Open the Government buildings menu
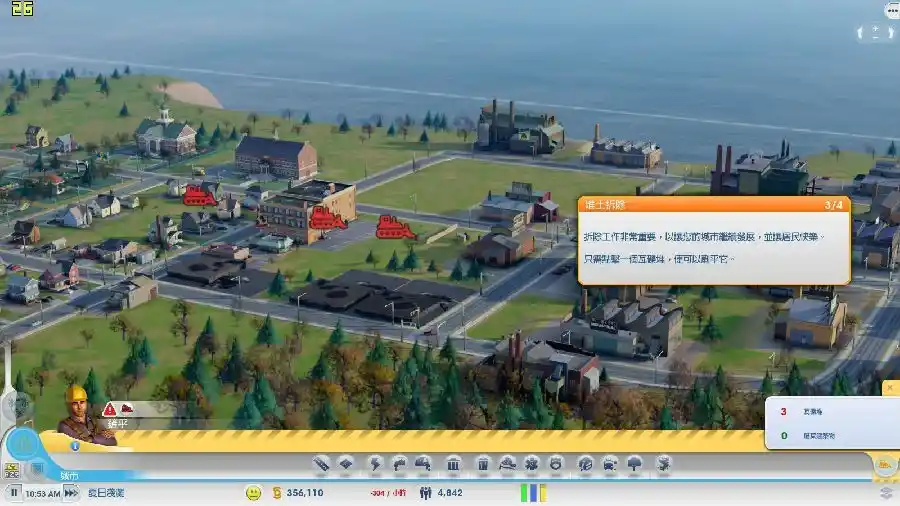Viewport: 900px width, 506px height. tap(453, 464)
